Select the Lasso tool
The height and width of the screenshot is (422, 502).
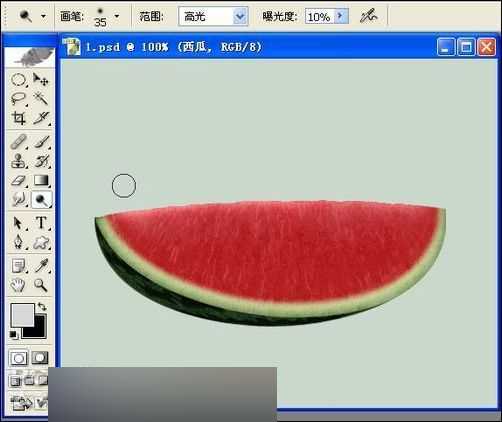(x=18, y=99)
